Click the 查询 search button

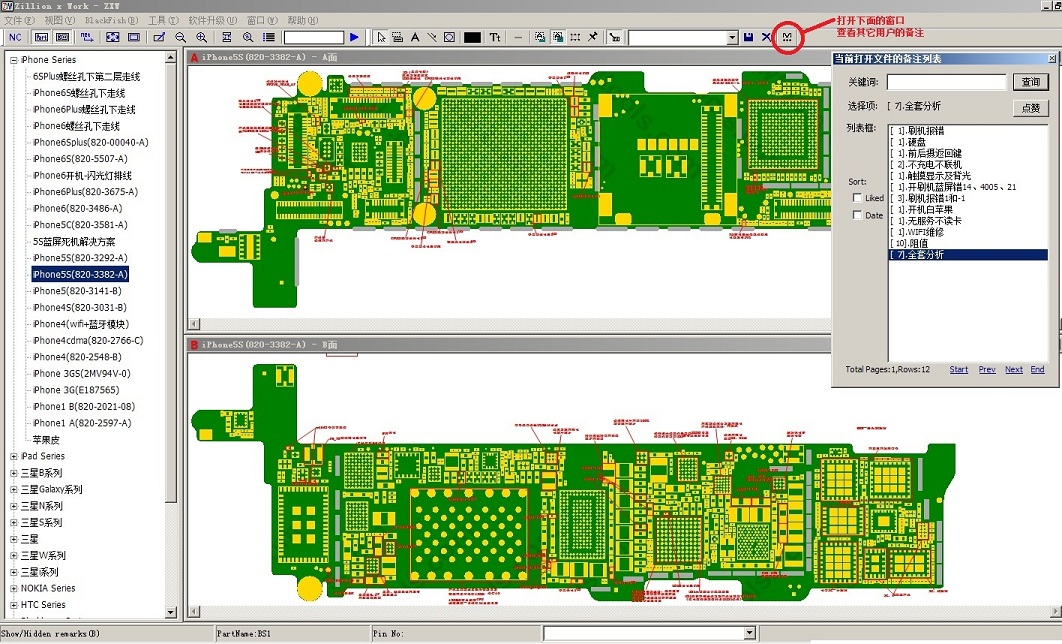click(x=1029, y=82)
